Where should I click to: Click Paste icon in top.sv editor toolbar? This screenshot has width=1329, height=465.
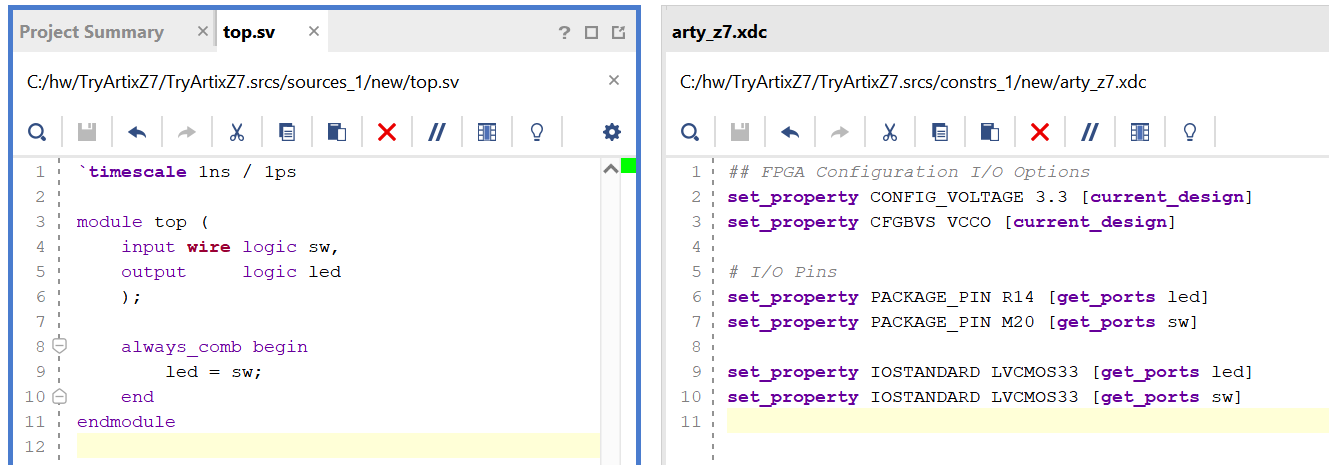coord(337,132)
